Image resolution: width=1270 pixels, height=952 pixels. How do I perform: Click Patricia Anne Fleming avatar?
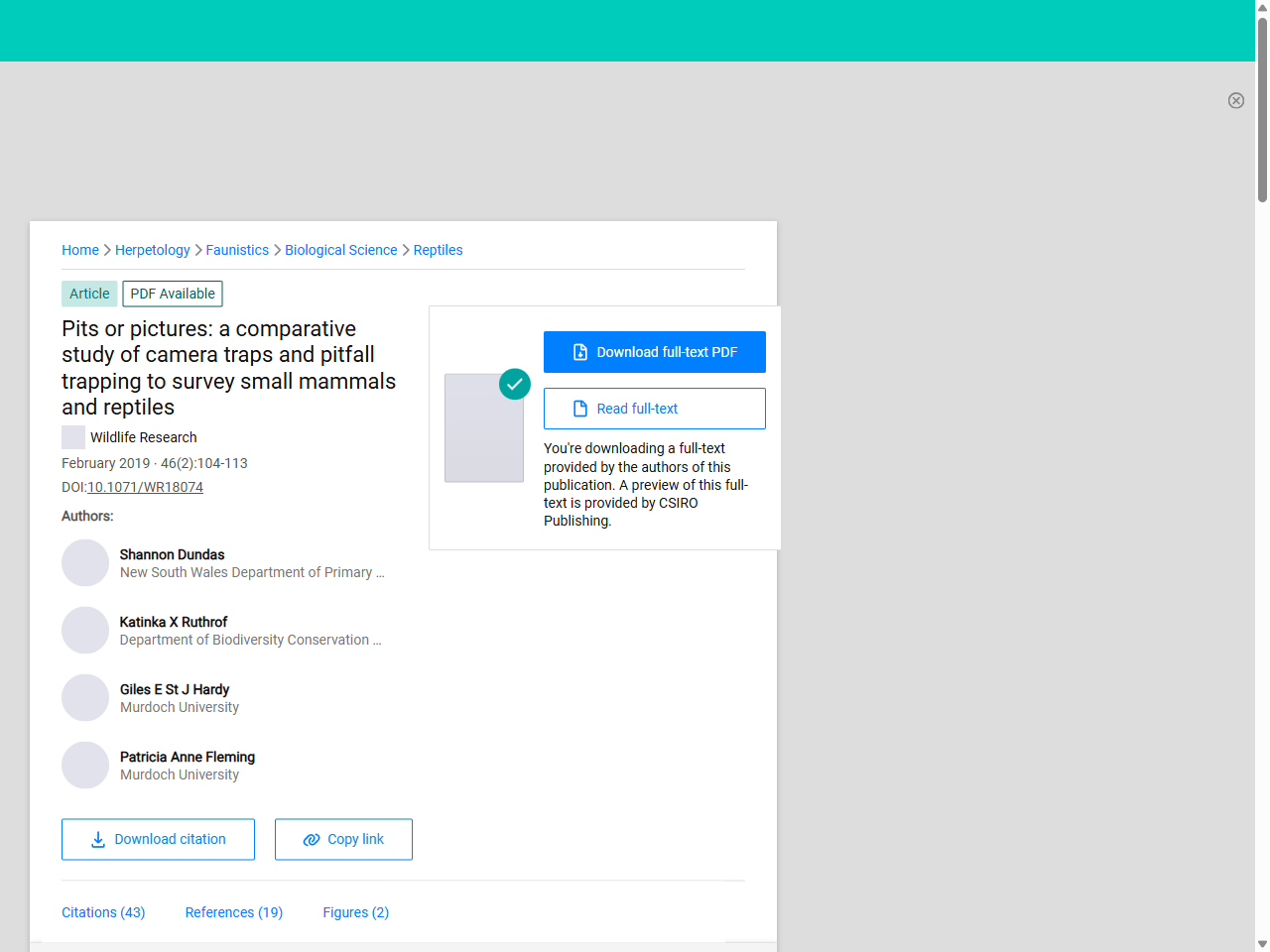(x=85, y=766)
